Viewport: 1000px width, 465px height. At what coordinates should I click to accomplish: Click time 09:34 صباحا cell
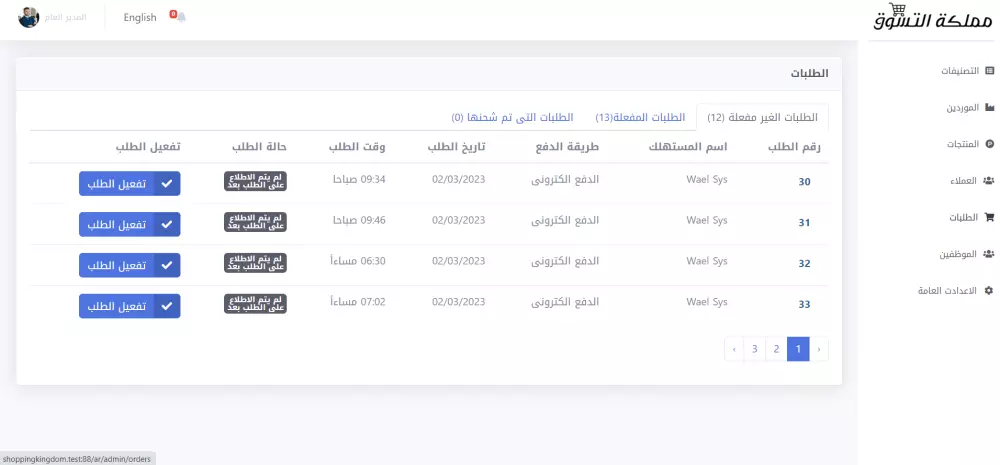point(359,180)
